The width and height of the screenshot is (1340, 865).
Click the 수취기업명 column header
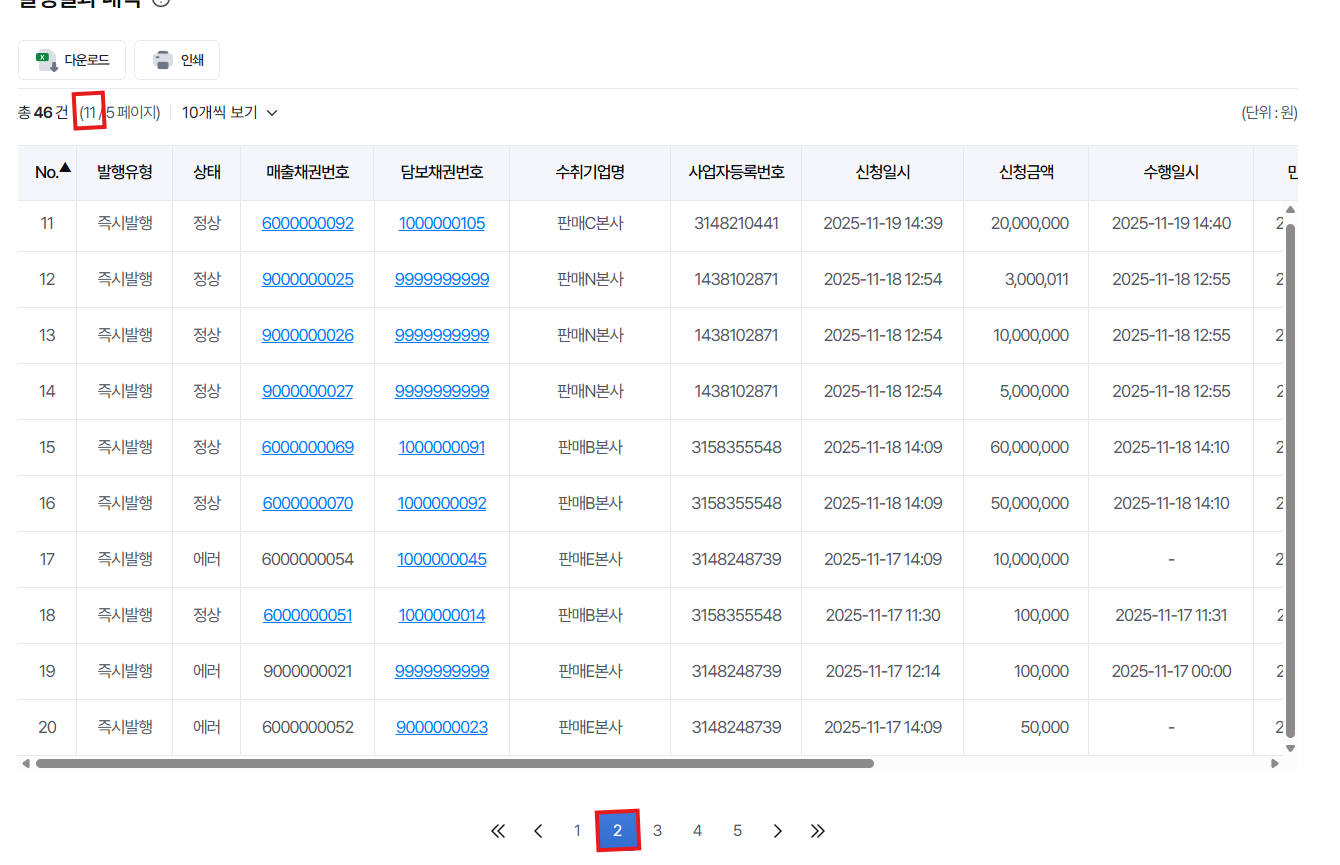(590, 173)
